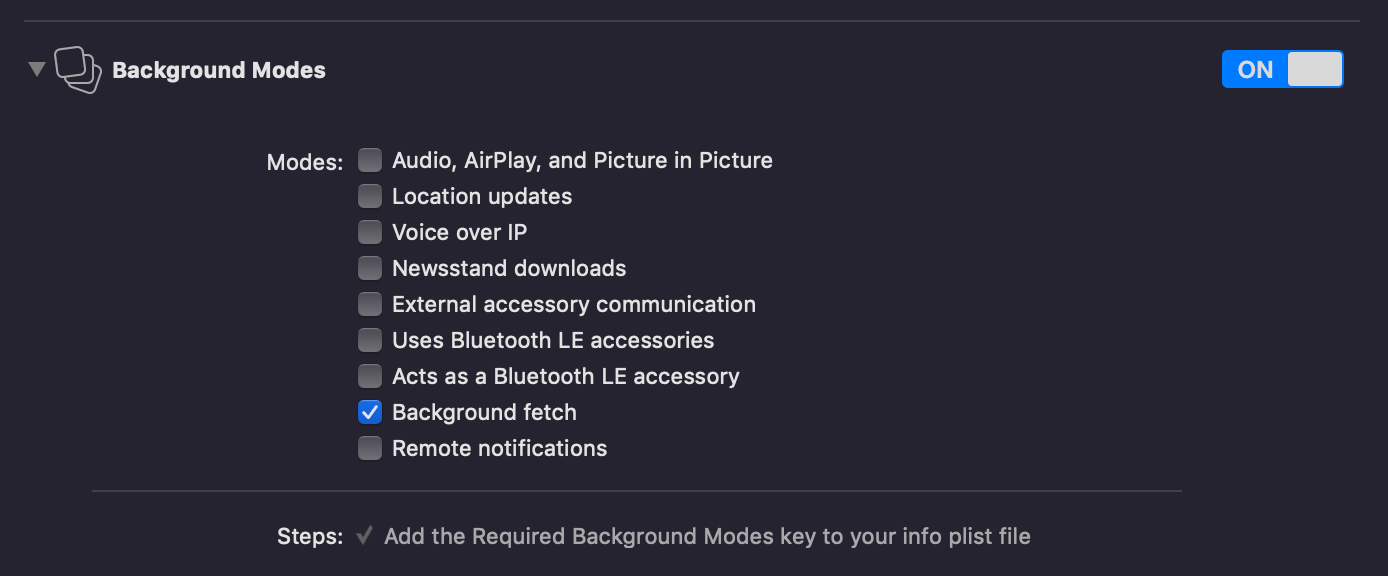Enable External accessory communication

coord(369,303)
